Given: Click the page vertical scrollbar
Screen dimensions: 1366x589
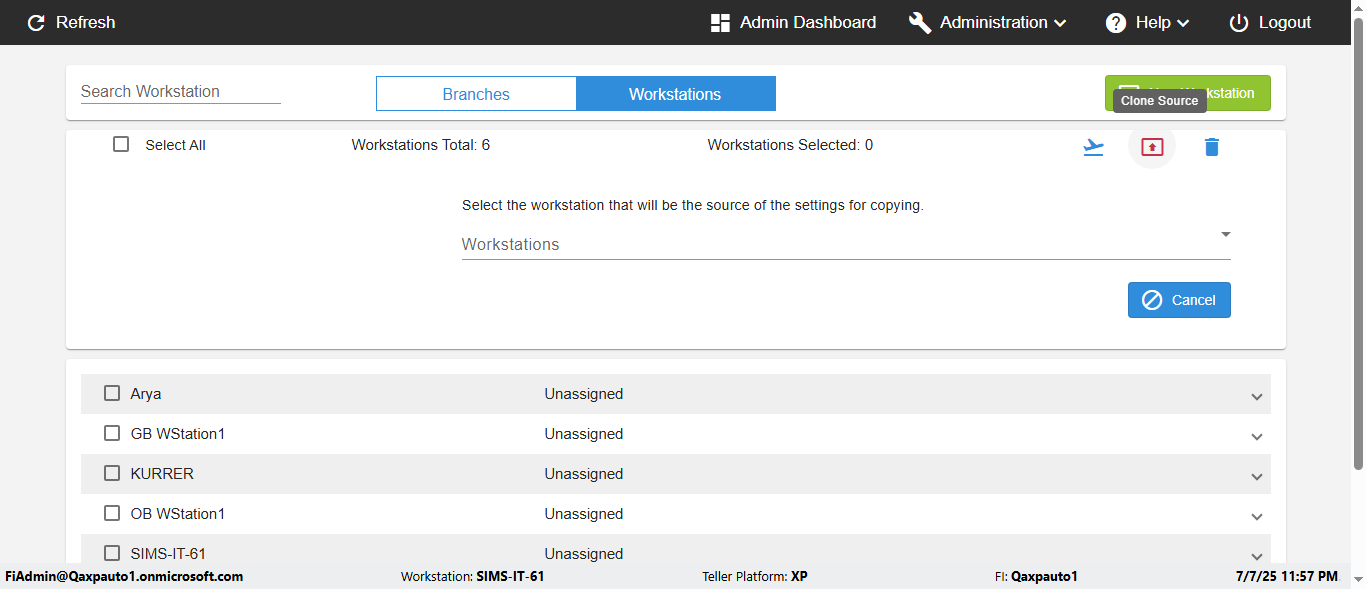Looking at the screenshot, I should 1358,250.
